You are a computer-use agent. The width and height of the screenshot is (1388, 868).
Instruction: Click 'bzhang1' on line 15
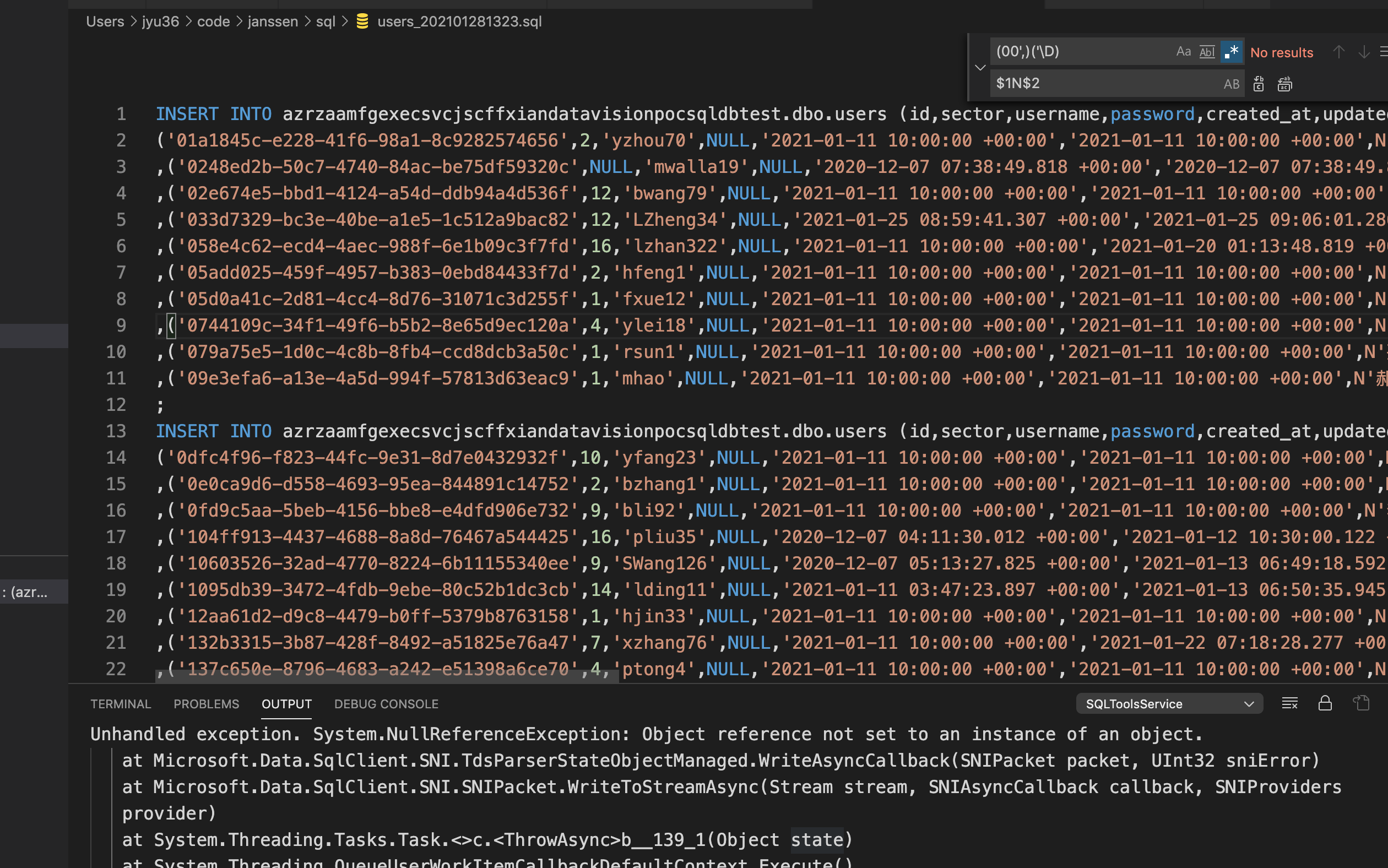[x=659, y=484]
